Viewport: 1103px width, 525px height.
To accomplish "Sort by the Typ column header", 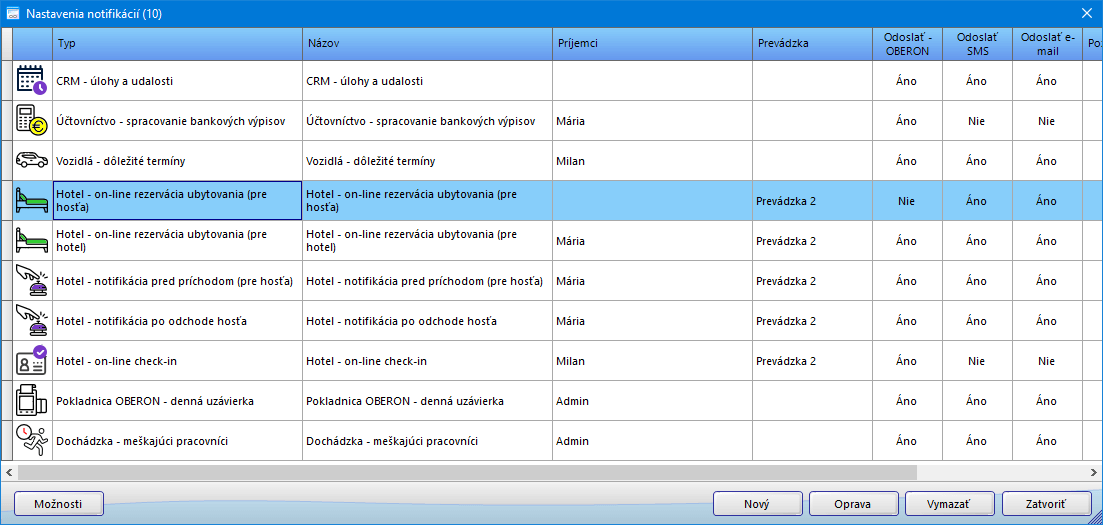I will pos(177,44).
